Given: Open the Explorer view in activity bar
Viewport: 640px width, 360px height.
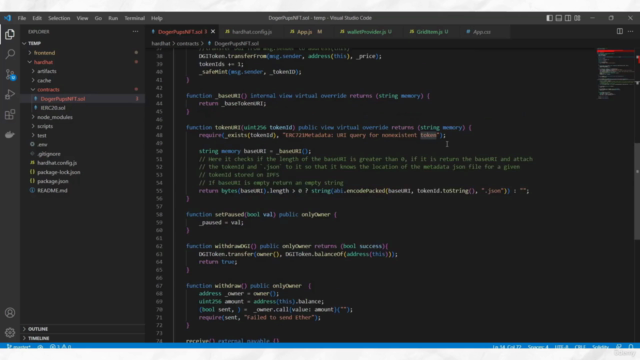Looking at the screenshot, I should 10,34.
